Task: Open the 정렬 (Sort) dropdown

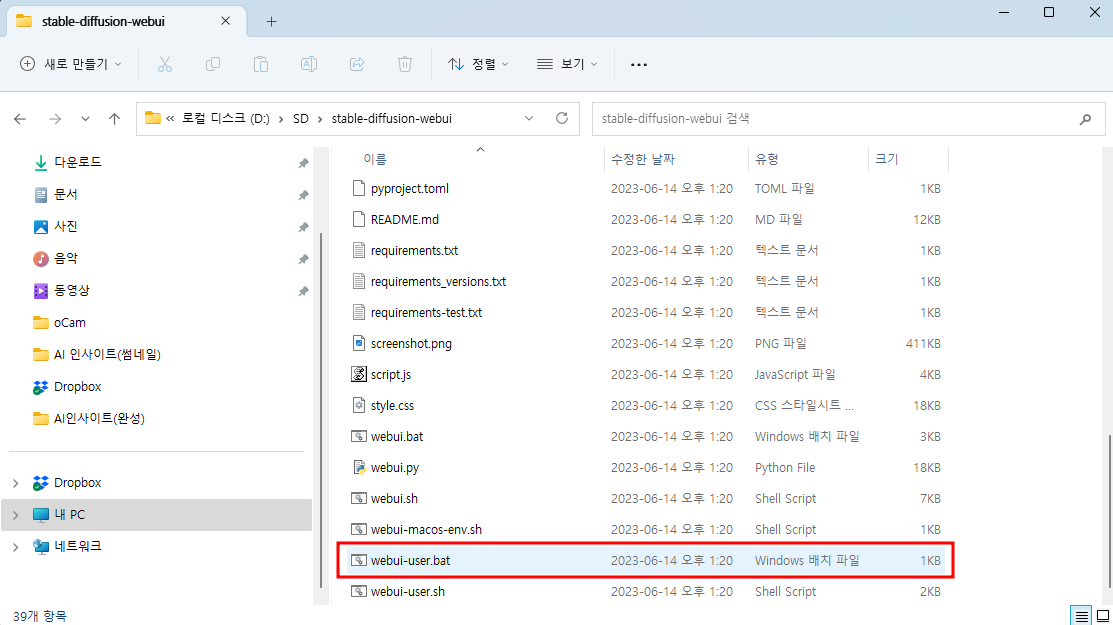Action: click(x=478, y=64)
